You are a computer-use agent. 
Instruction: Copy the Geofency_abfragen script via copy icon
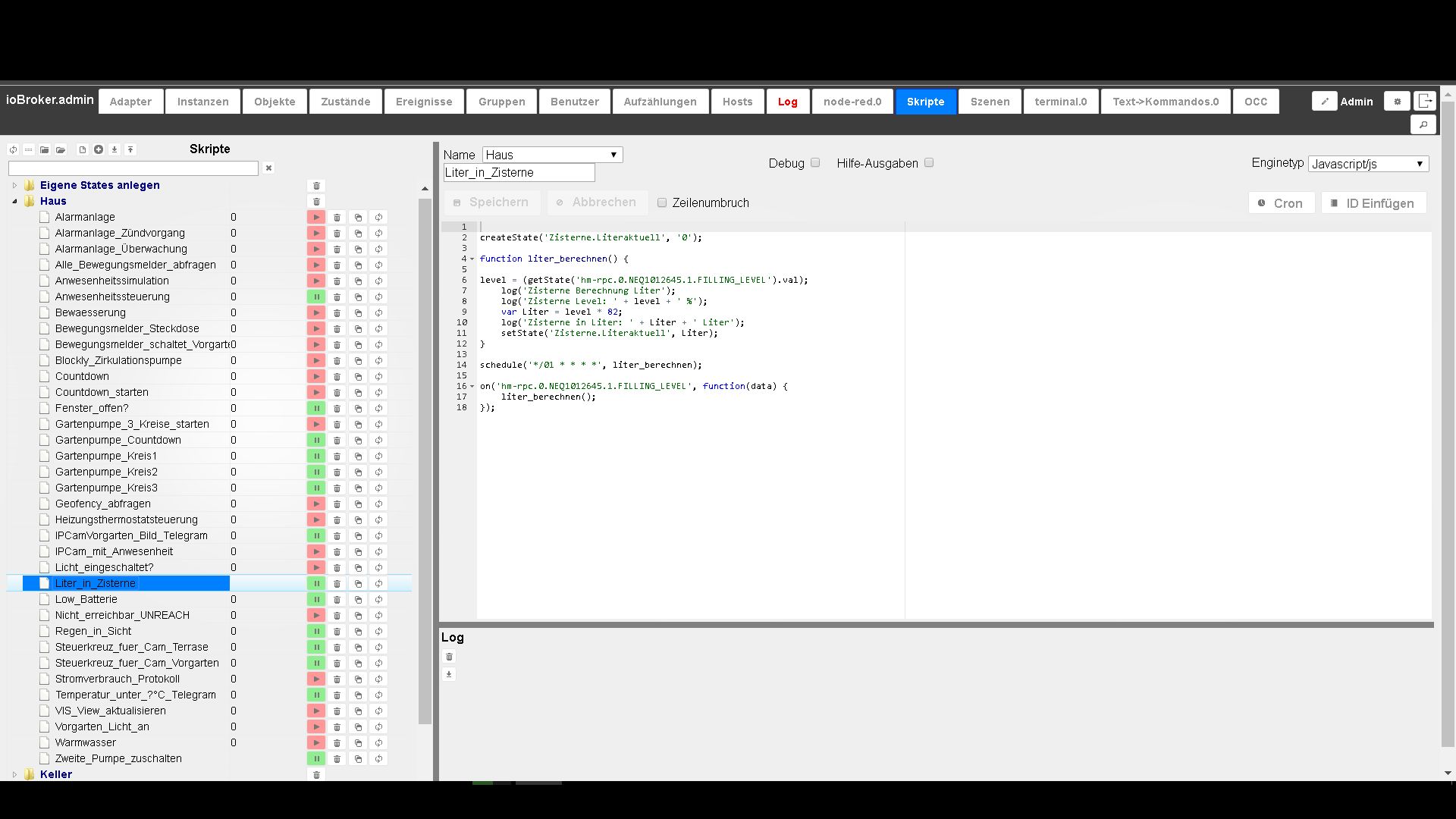[x=358, y=504]
